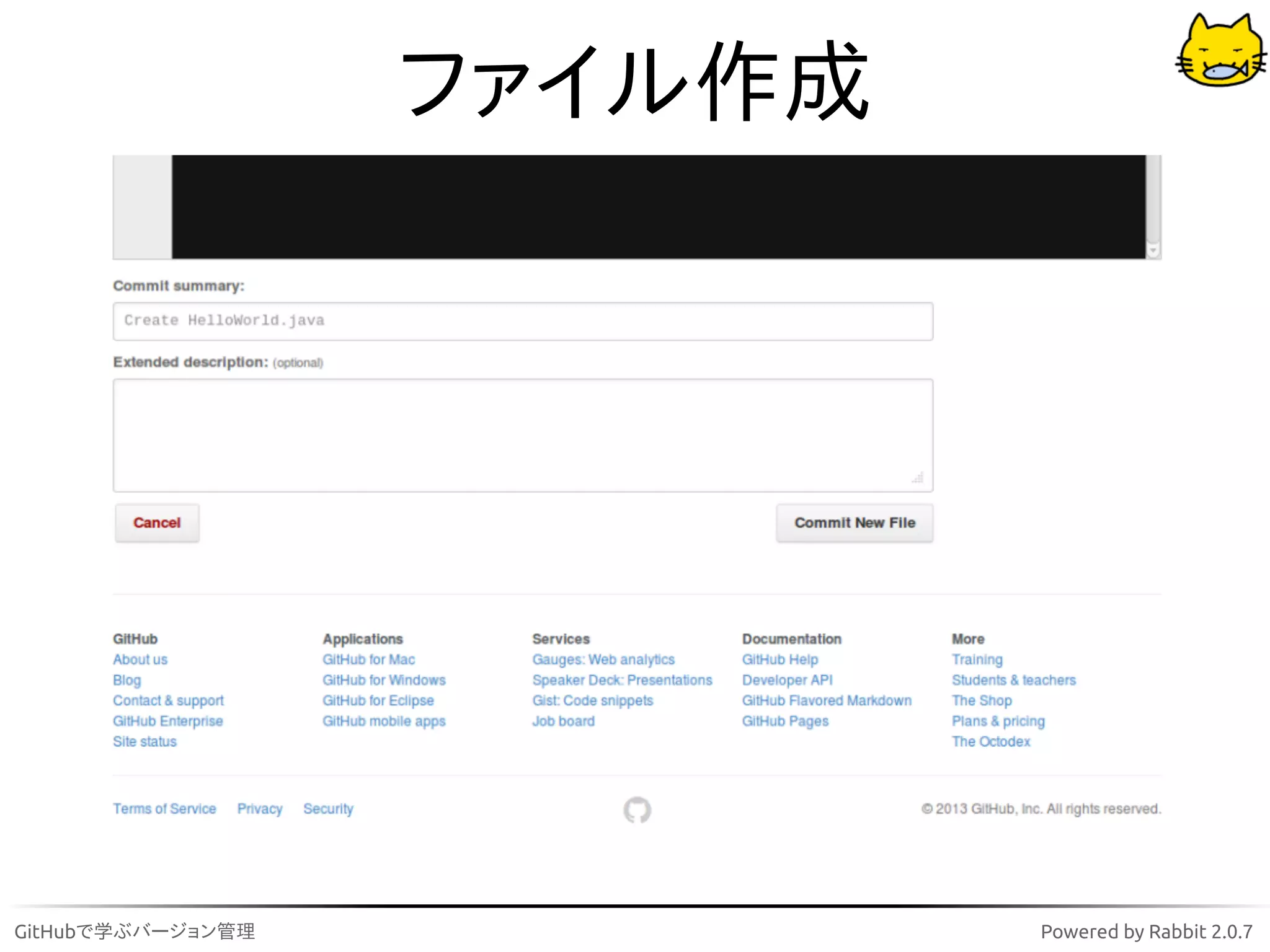Screen dimensions: 1270x952
Task: Open GitHub Flavored Markdown link
Action: click(x=827, y=700)
